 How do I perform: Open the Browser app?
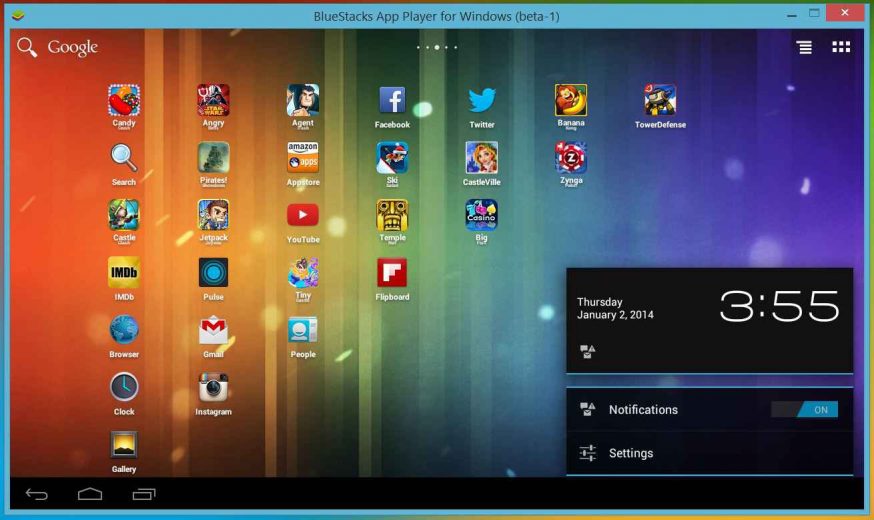[x=124, y=330]
